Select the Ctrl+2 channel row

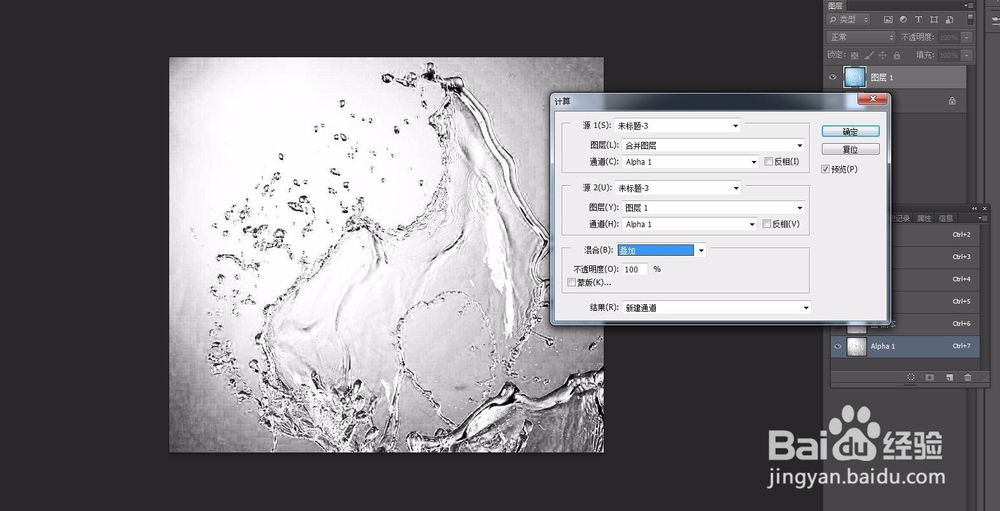coord(934,235)
